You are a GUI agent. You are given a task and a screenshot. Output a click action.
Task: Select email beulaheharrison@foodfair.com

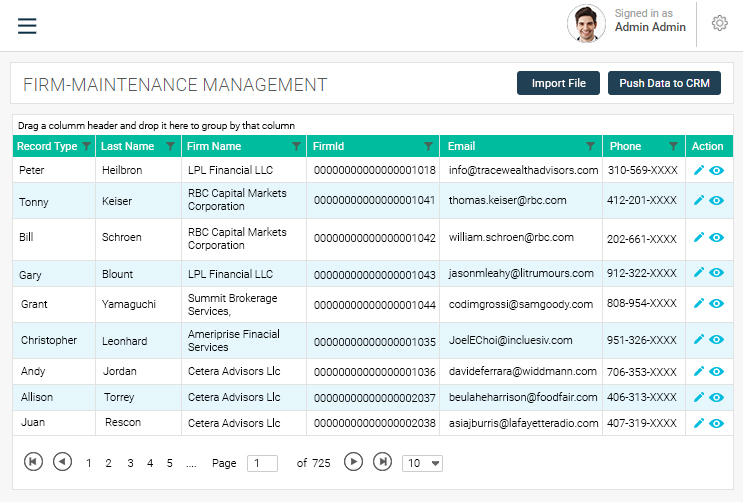point(523,397)
